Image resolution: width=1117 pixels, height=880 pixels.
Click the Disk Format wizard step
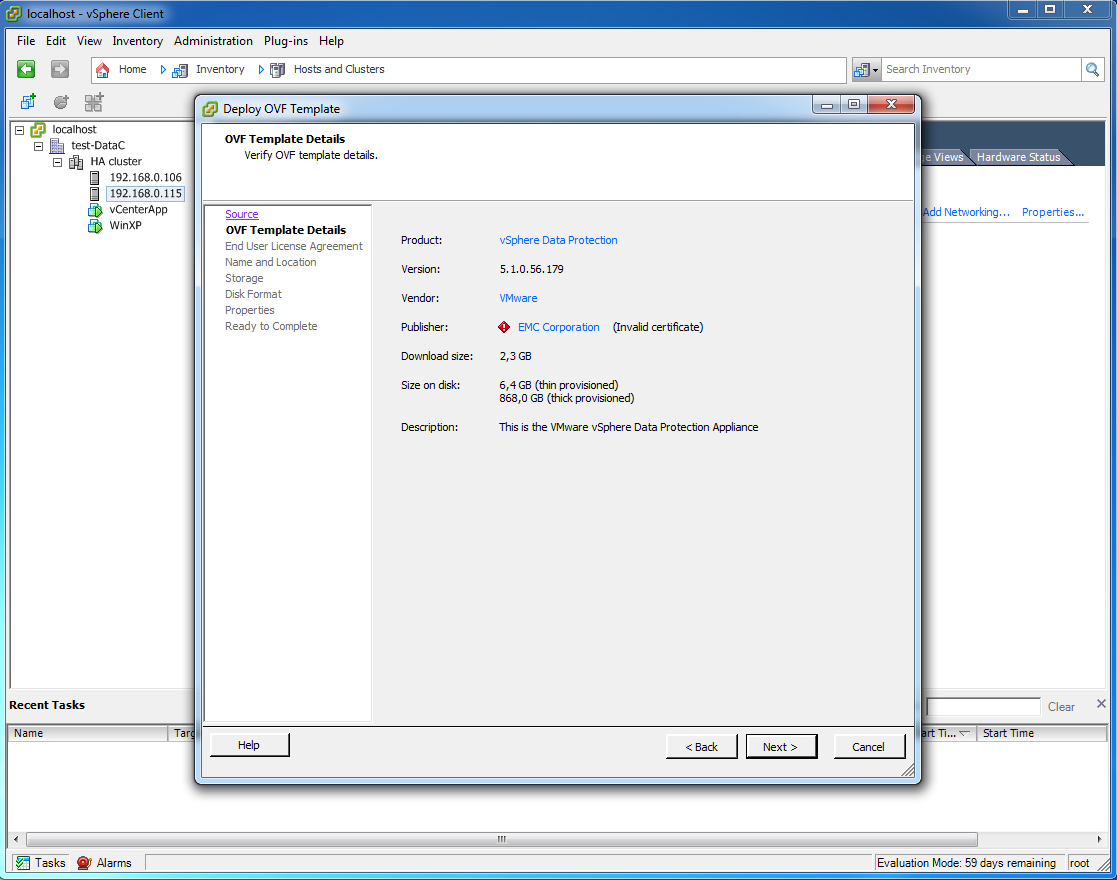253,294
